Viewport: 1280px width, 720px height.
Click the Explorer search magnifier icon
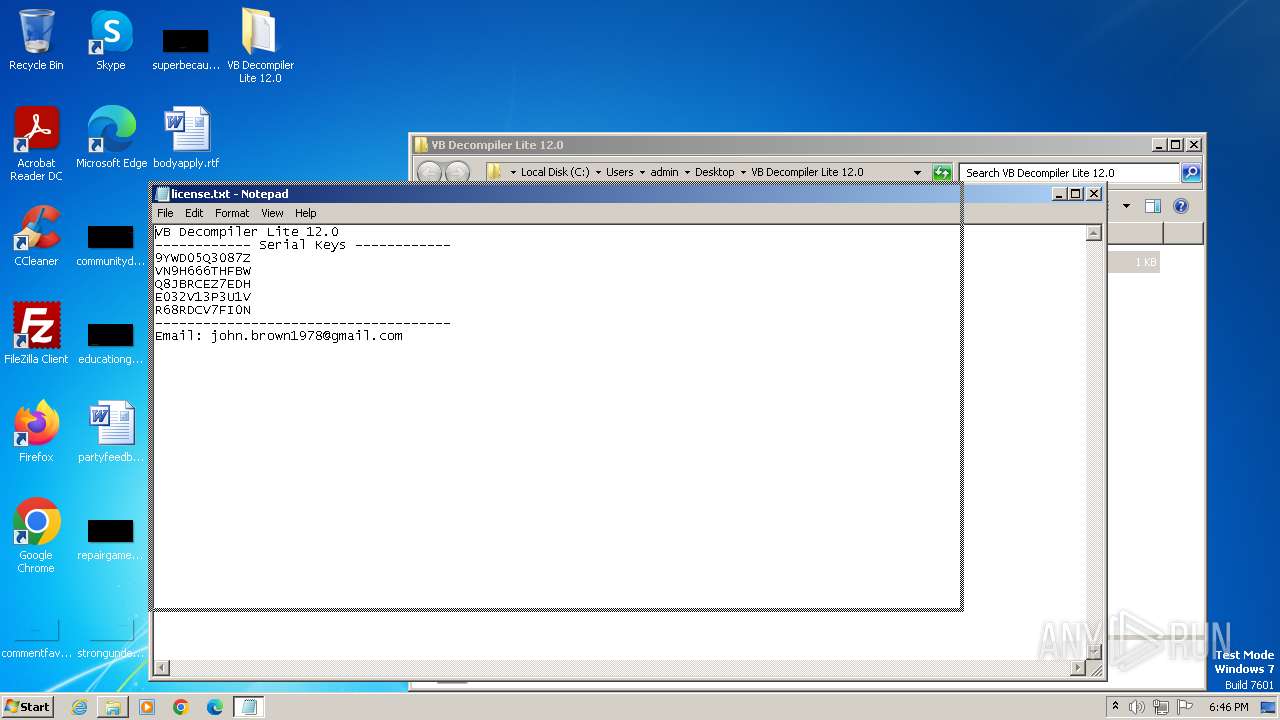pyautogui.click(x=1190, y=172)
